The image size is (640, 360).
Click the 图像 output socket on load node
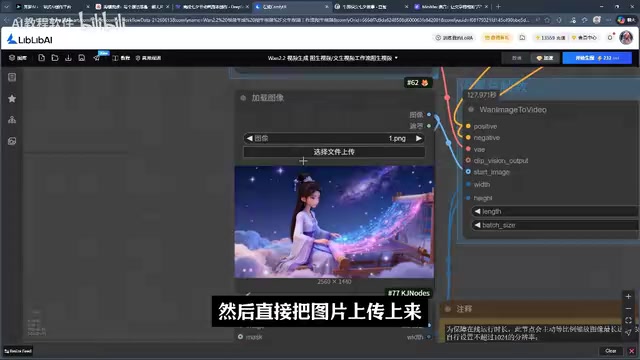429,115
